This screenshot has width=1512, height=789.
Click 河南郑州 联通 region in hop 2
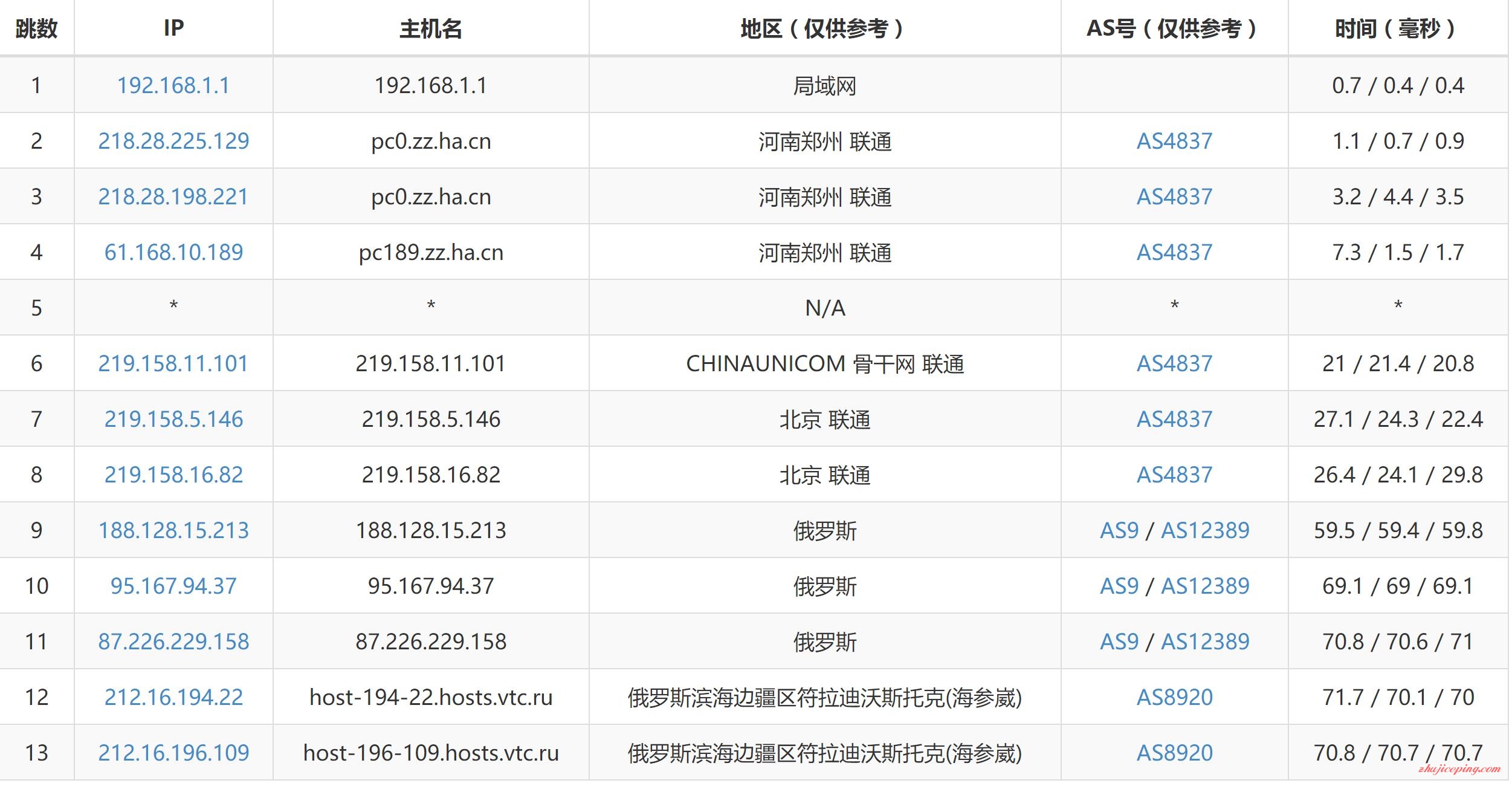pos(824,141)
